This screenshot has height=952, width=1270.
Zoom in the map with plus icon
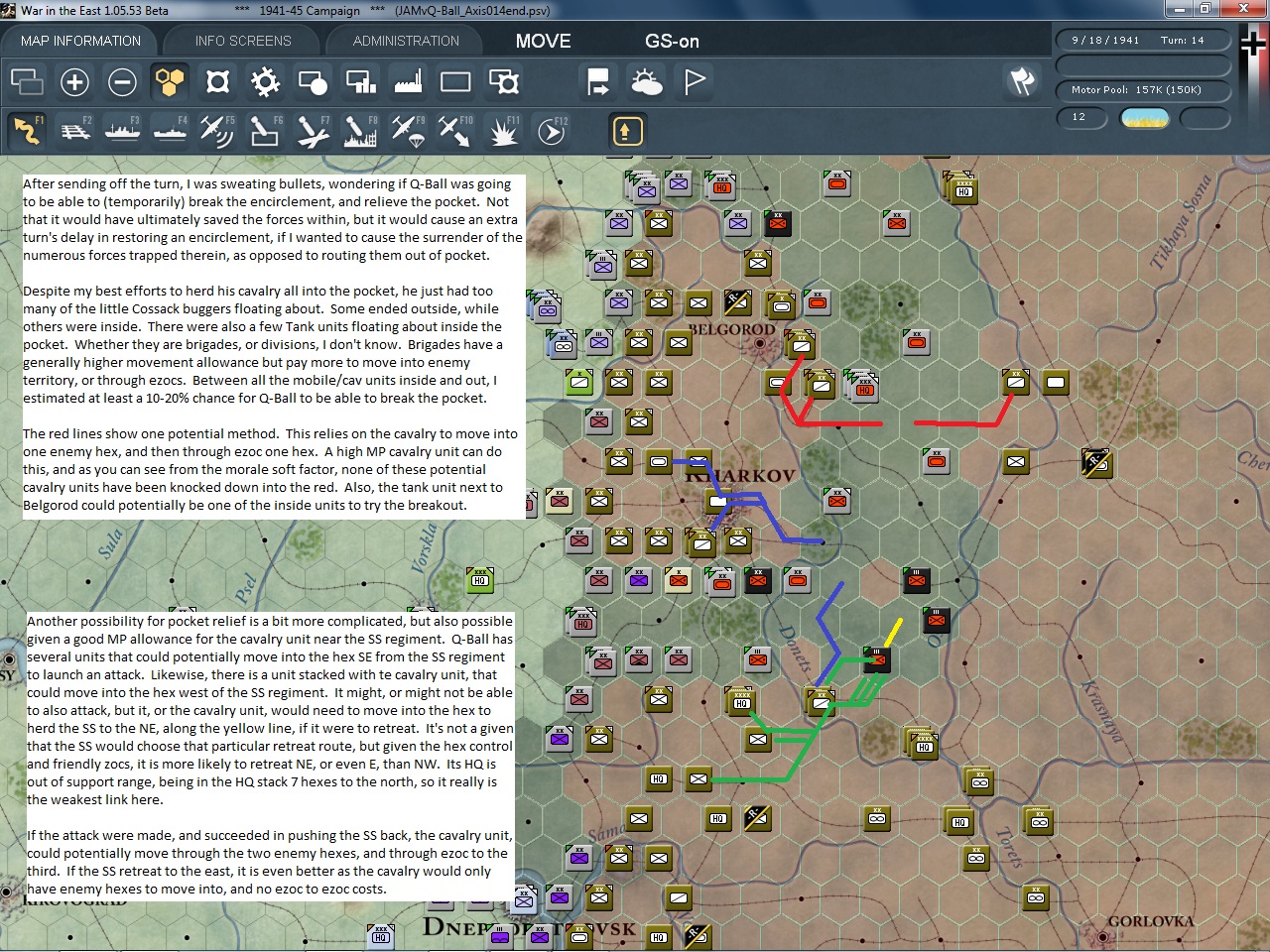74,81
